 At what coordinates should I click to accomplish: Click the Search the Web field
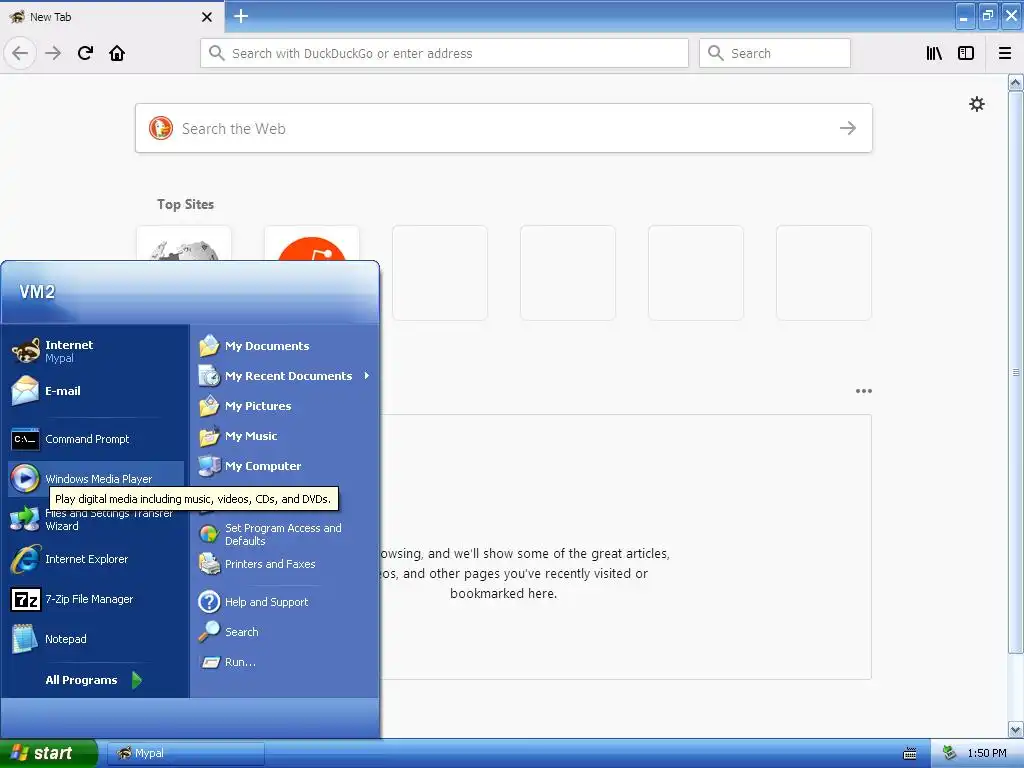click(x=504, y=128)
